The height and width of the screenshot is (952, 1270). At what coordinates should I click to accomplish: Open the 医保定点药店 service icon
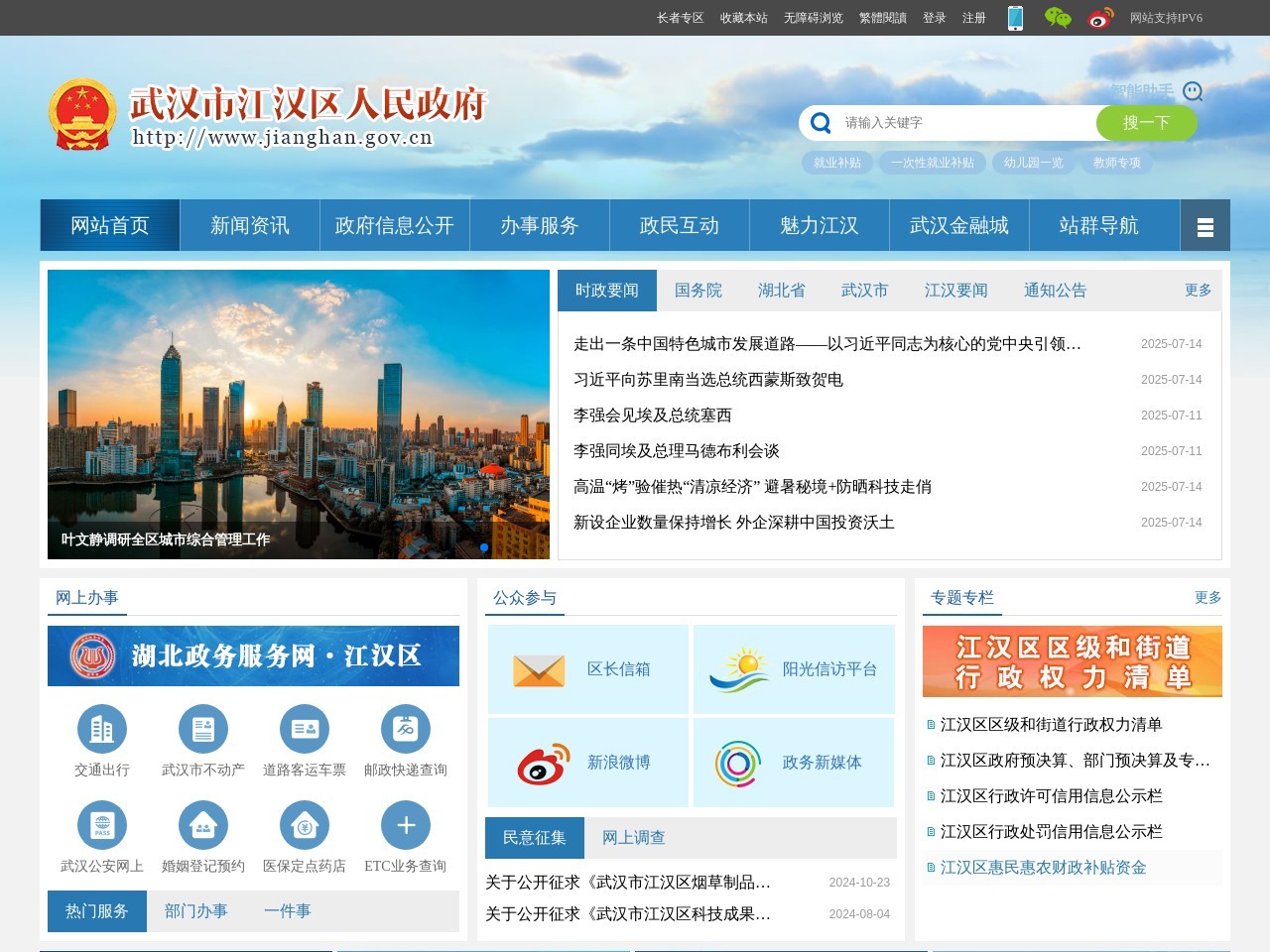pyautogui.click(x=305, y=825)
